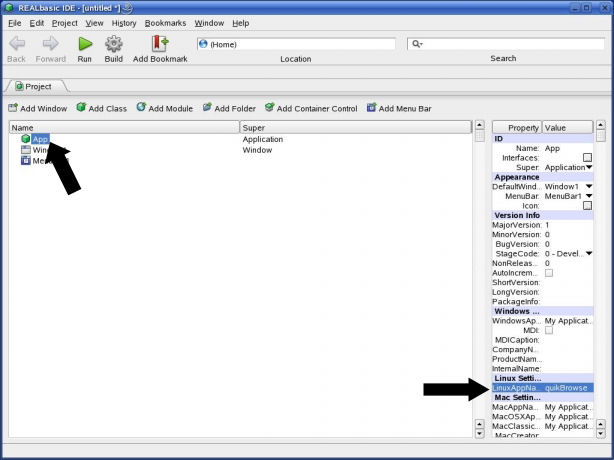Screen dimensions: 614x460
Task: Click the MacOSXAppName value
Action: tap(568, 417)
